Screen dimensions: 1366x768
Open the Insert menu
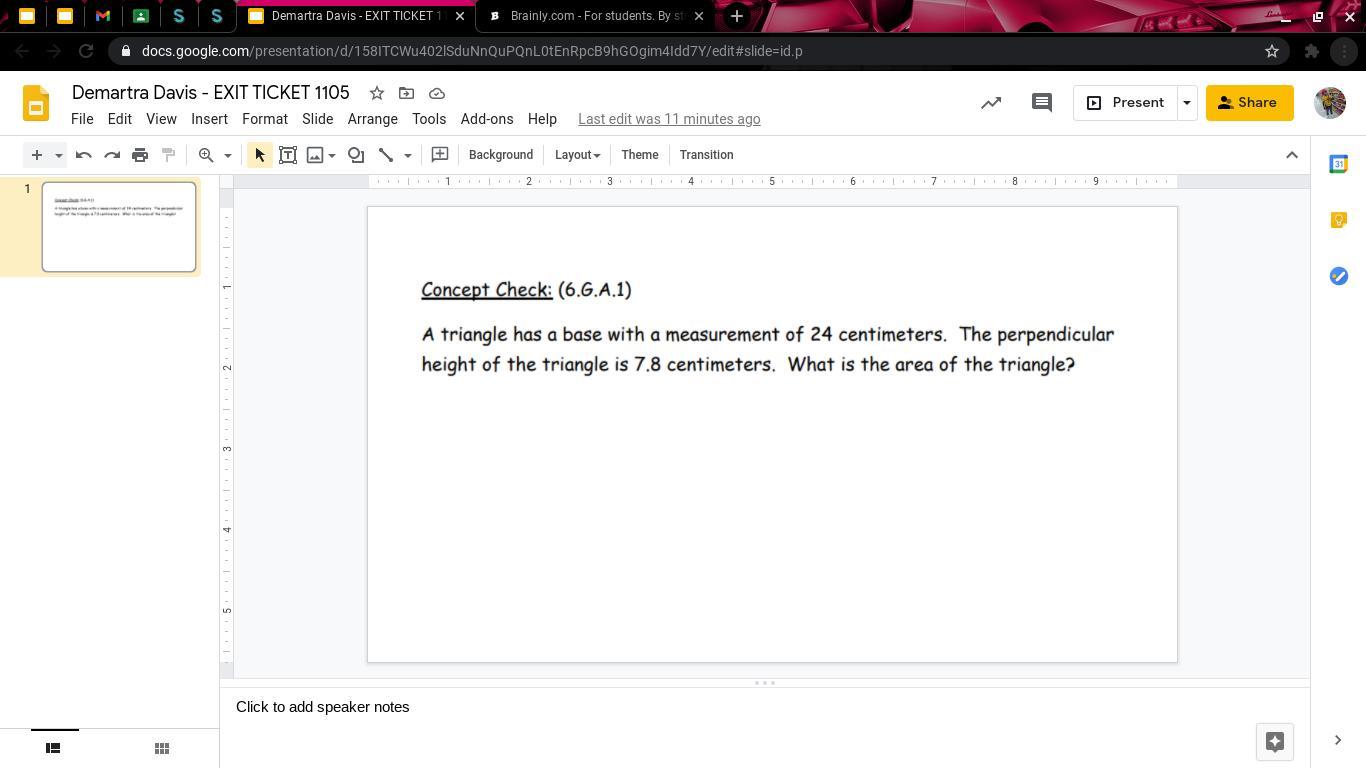pos(209,119)
